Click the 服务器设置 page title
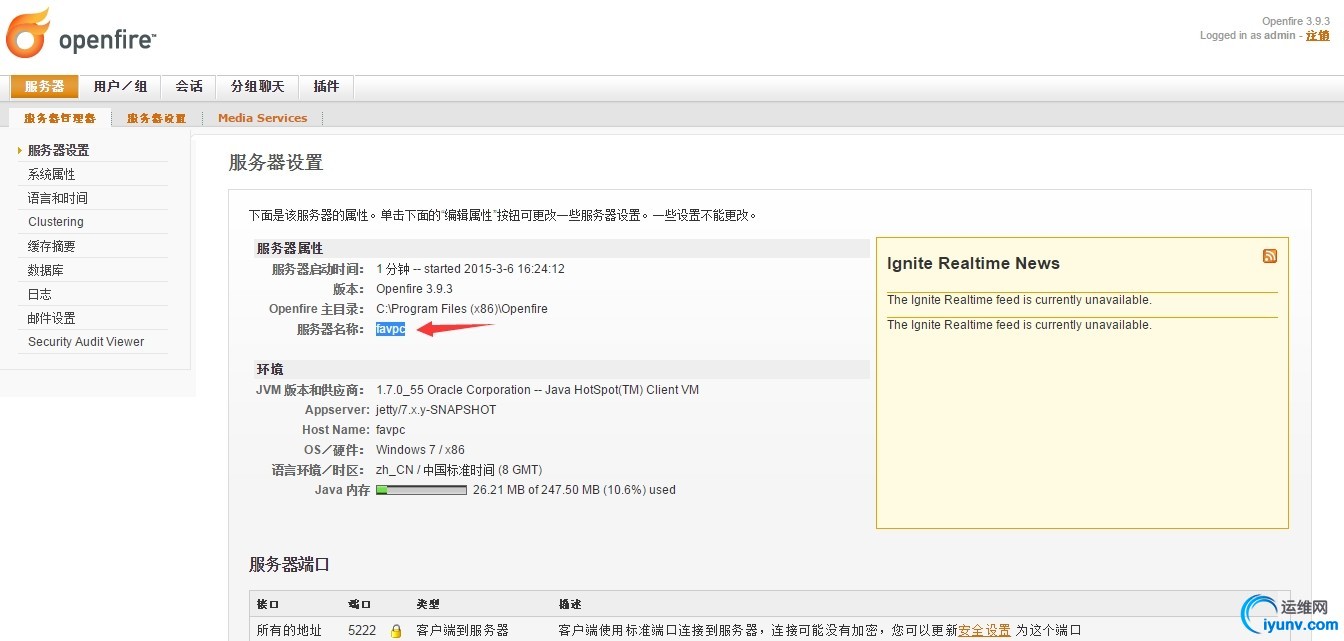1344x641 pixels. [276, 163]
